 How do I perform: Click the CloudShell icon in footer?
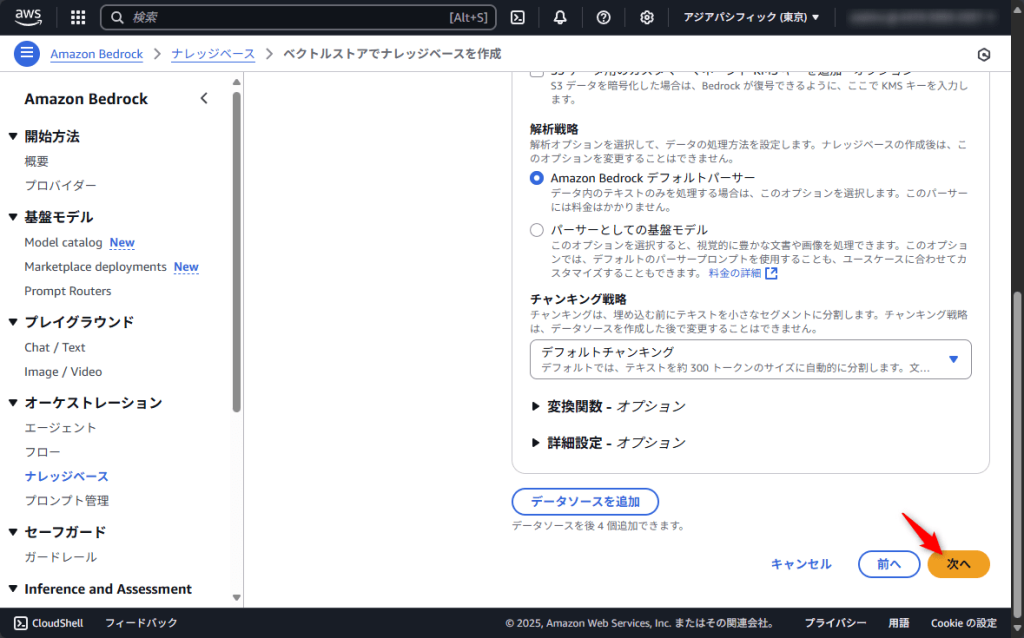(x=20, y=623)
